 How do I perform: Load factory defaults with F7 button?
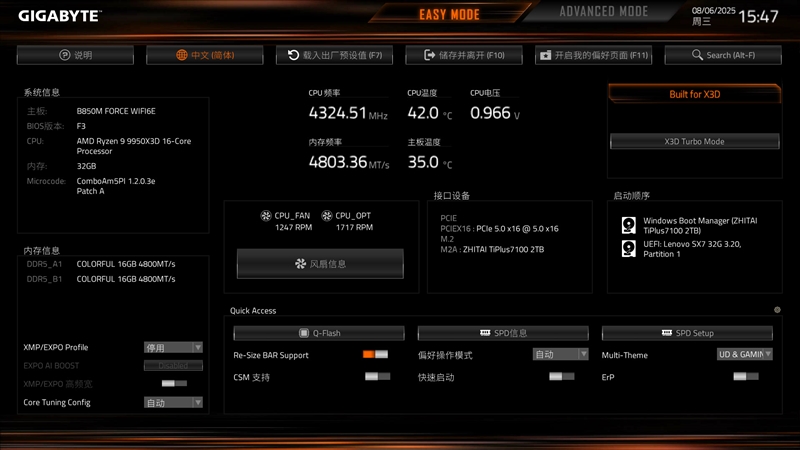pos(334,55)
